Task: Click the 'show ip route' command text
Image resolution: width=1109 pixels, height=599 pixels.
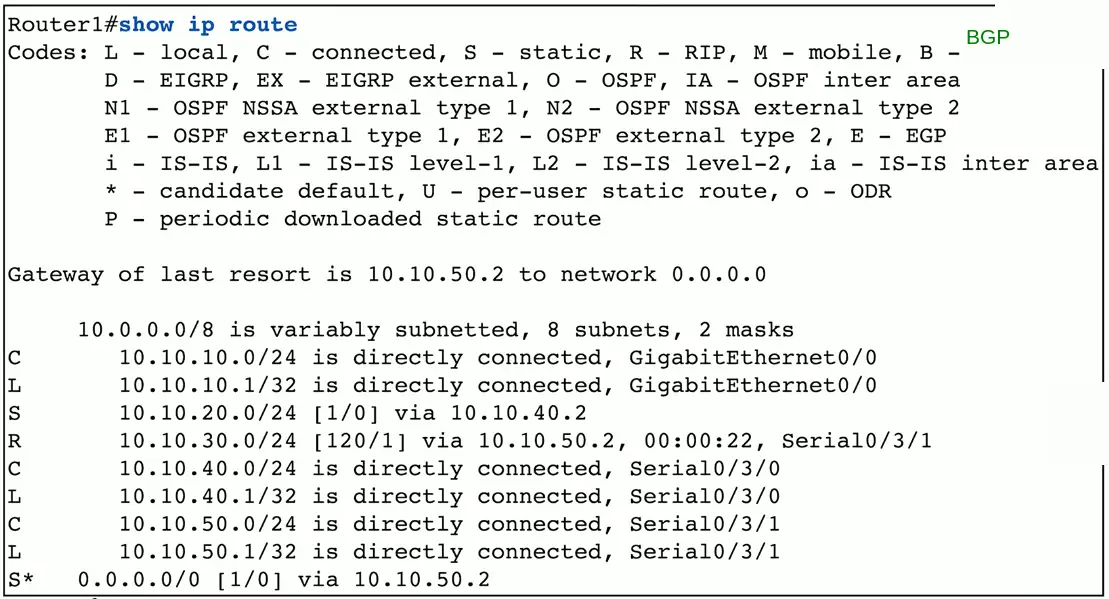Action: pos(208,24)
